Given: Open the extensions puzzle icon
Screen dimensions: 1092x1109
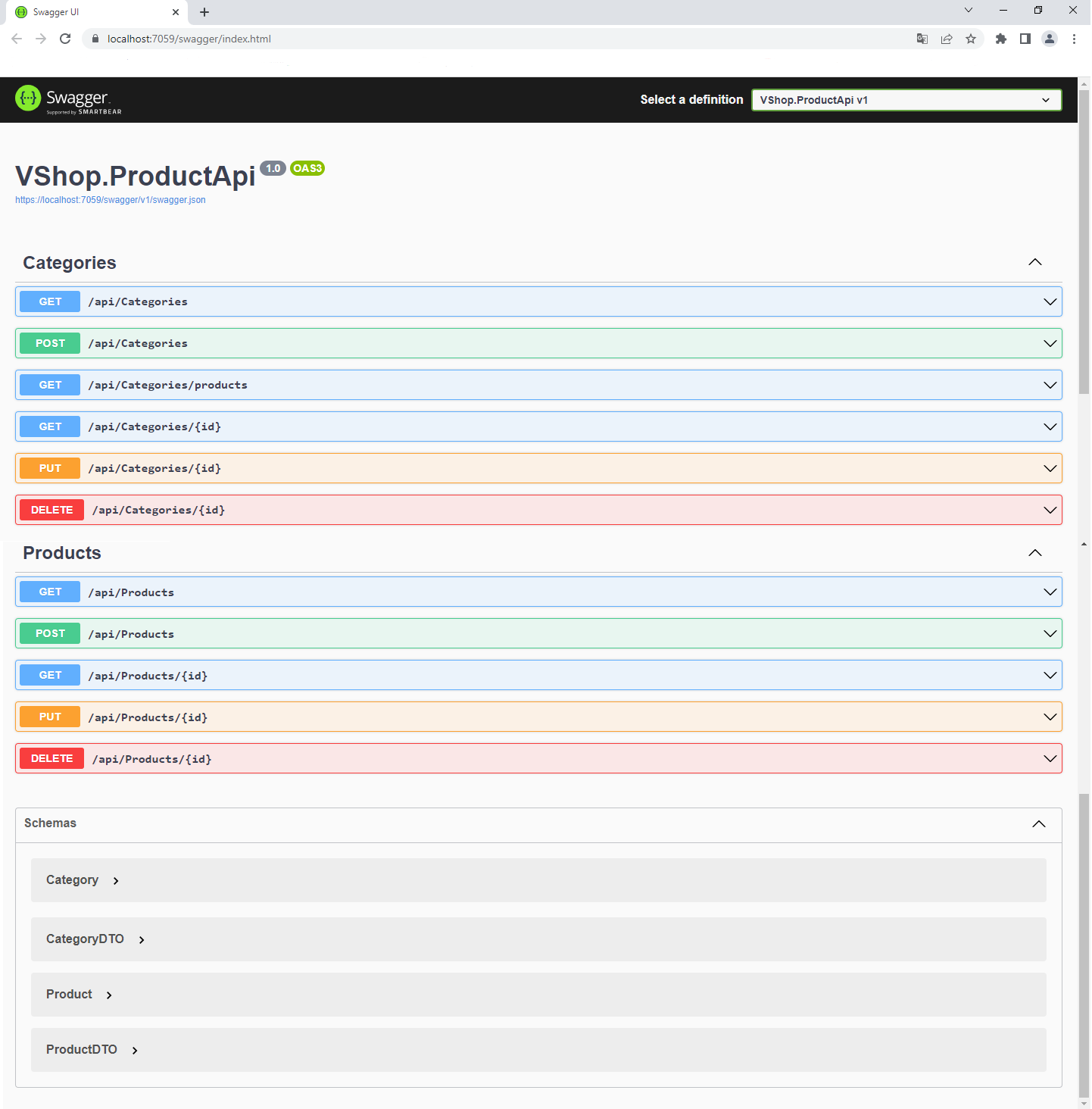Looking at the screenshot, I should tap(1001, 39).
